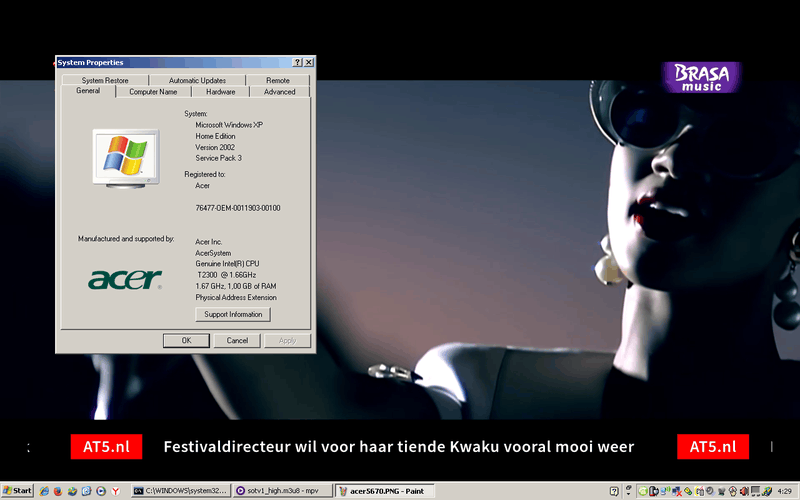Click the product ID 76477-OEM-0011903-00100

coord(238,208)
